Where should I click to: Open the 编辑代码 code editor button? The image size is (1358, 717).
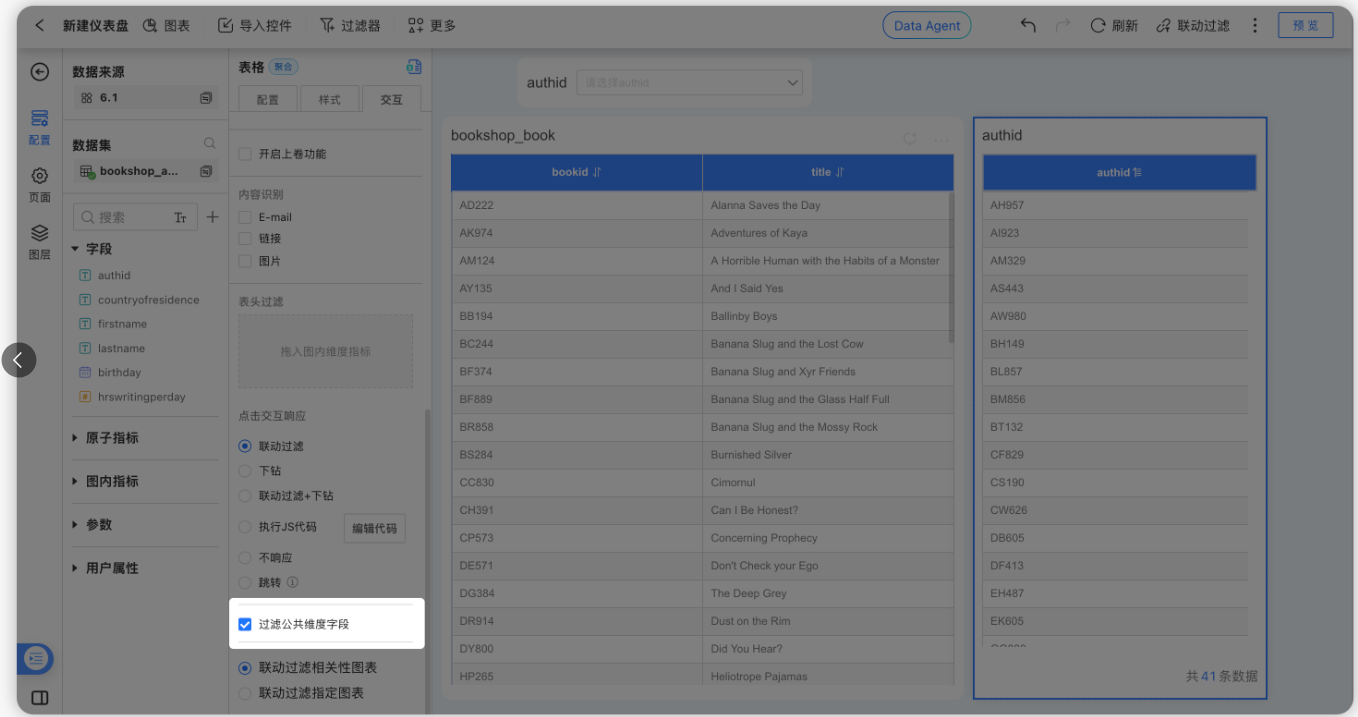374,528
